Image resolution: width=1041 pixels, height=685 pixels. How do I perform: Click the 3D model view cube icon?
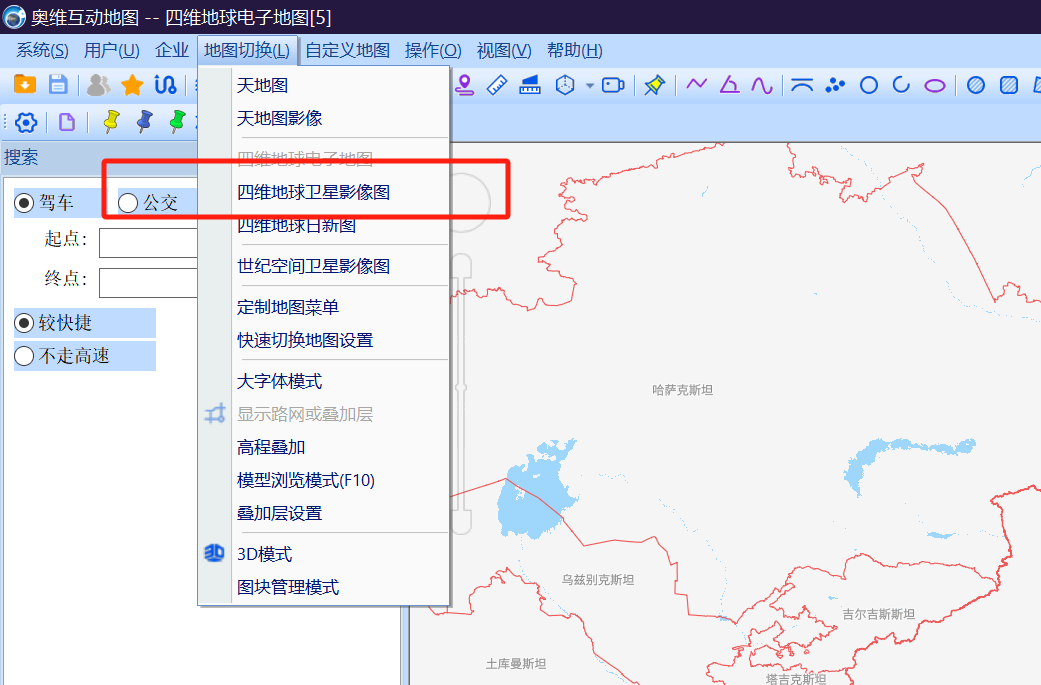(565, 85)
